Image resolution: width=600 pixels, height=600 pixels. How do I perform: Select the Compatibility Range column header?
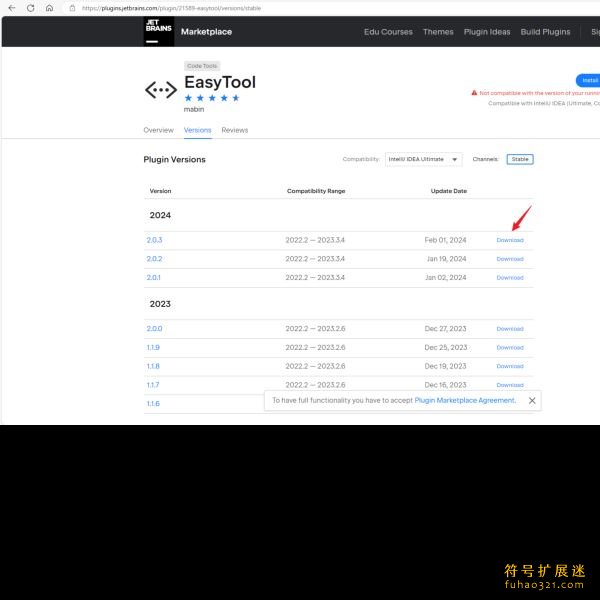point(316,191)
